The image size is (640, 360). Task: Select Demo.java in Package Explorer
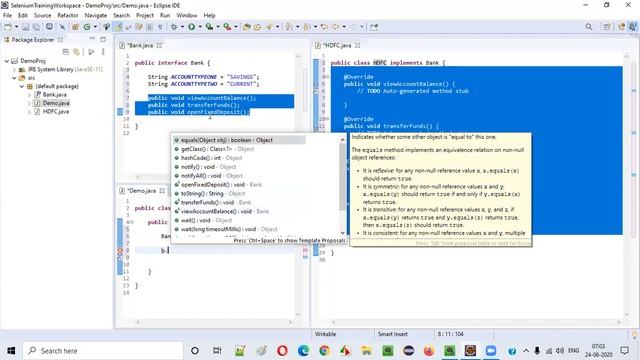pyautogui.click(x=56, y=103)
